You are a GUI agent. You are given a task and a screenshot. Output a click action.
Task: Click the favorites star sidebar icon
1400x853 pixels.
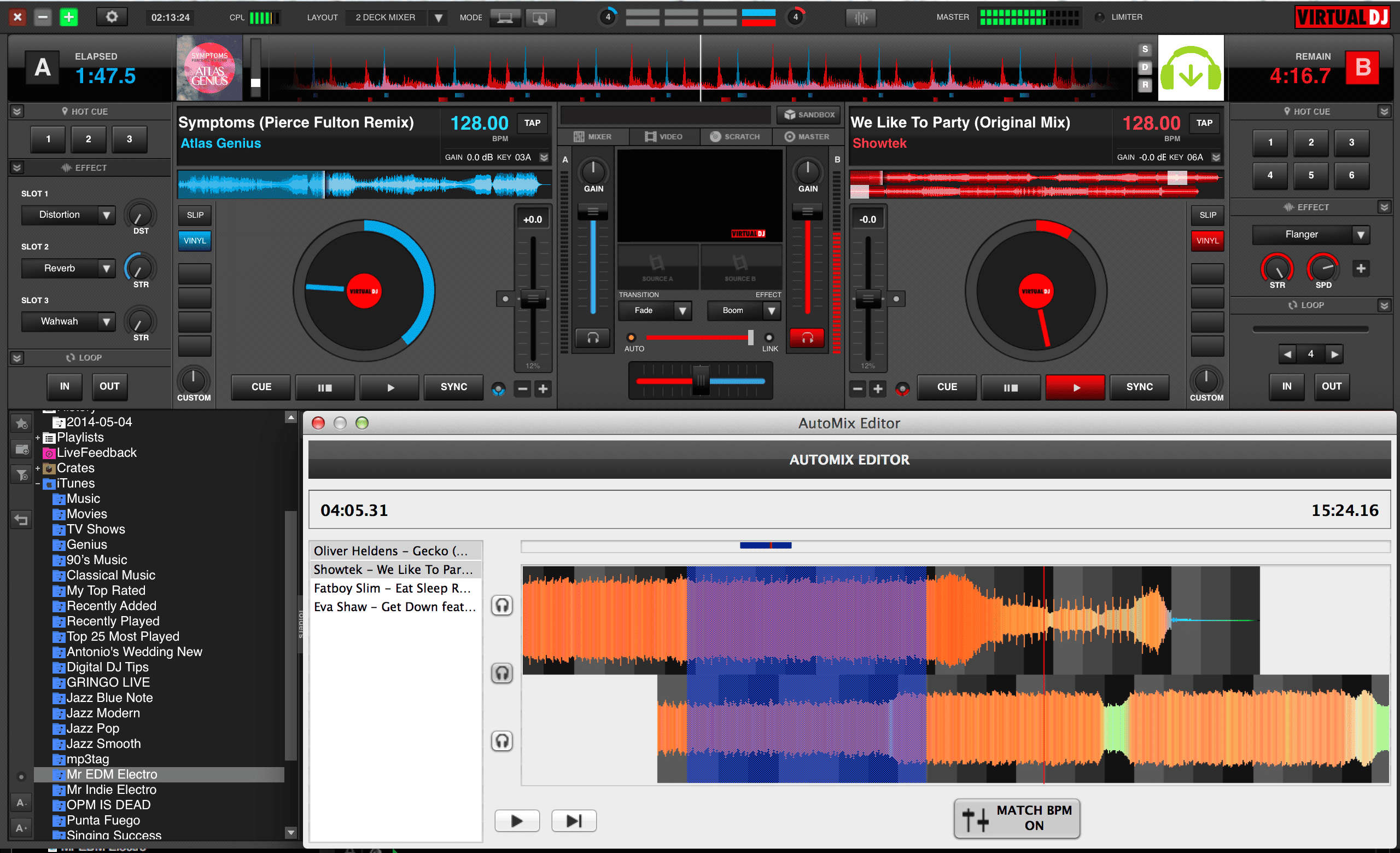pyautogui.click(x=21, y=423)
